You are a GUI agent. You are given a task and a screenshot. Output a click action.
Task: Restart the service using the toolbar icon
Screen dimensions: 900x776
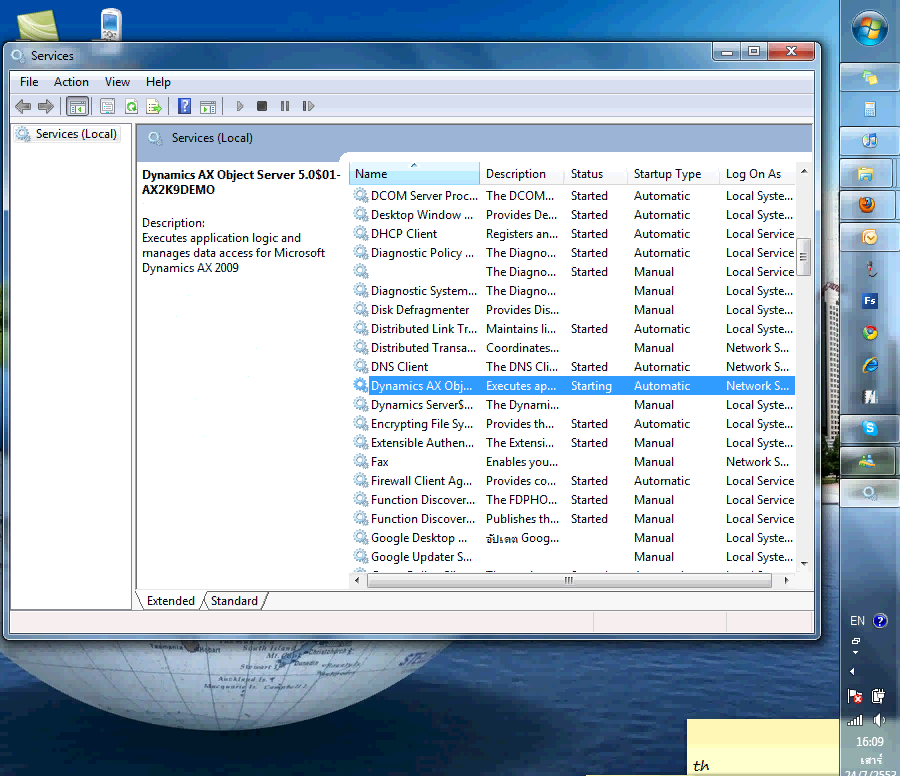(x=309, y=106)
